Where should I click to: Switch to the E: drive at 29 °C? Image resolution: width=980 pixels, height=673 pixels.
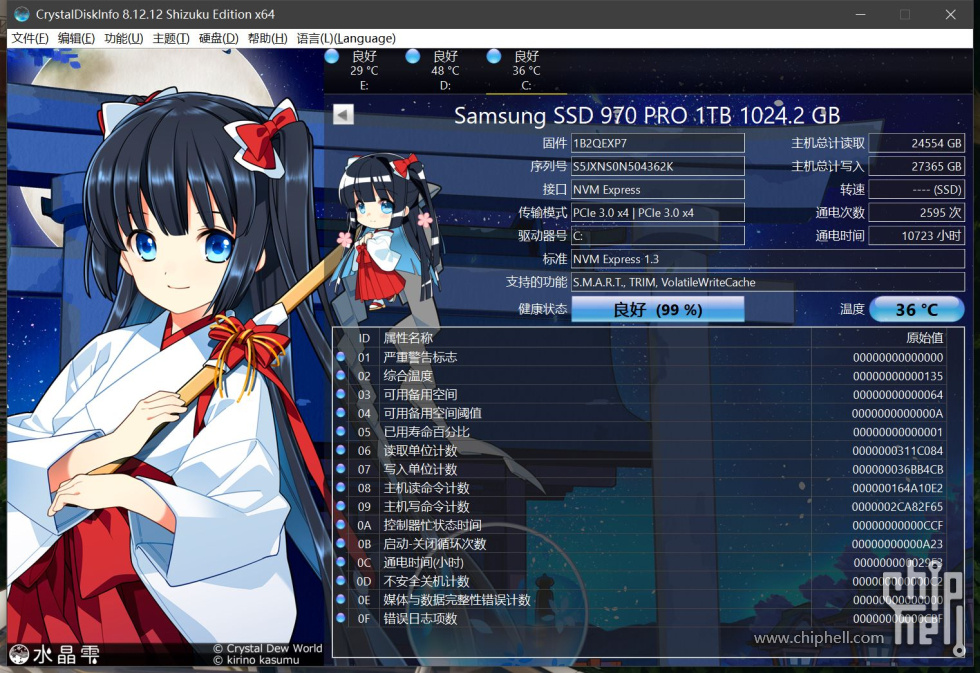[x=364, y=71]
